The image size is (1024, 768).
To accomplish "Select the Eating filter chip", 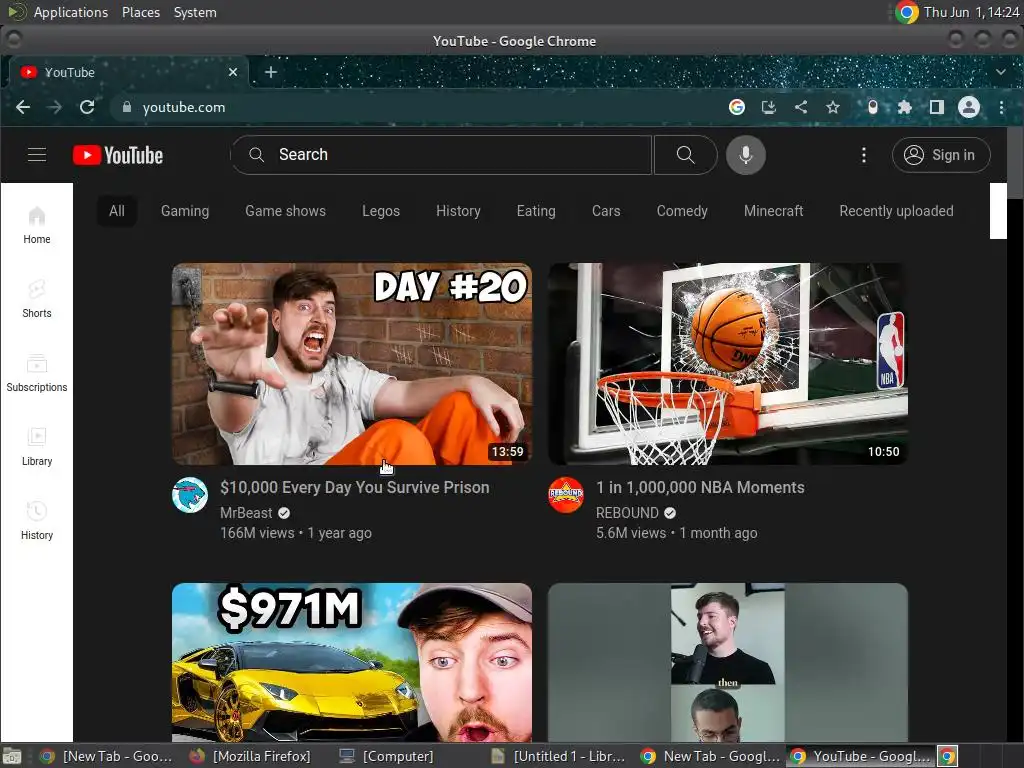I will pos(536,211).
